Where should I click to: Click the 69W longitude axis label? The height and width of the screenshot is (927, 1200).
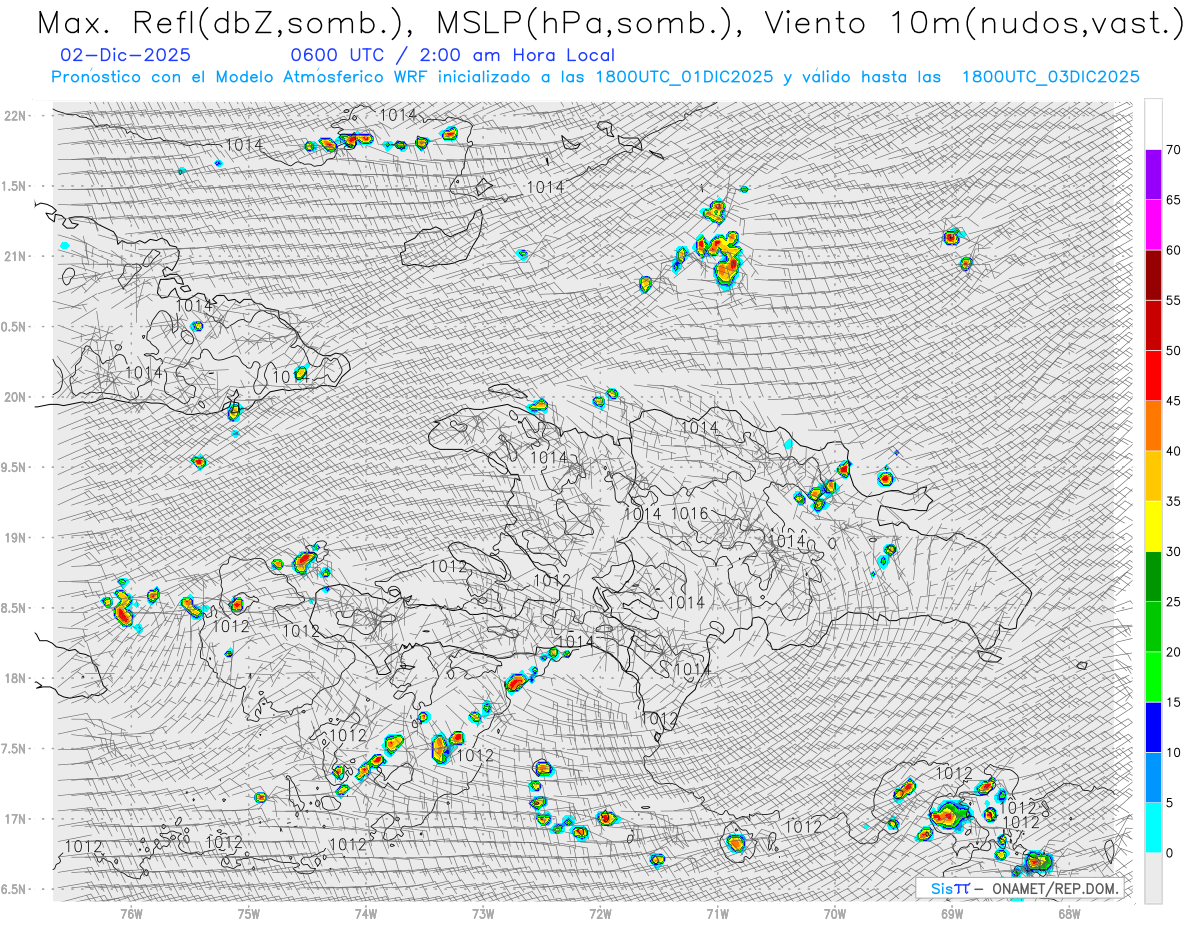click(x=952, y=913)
